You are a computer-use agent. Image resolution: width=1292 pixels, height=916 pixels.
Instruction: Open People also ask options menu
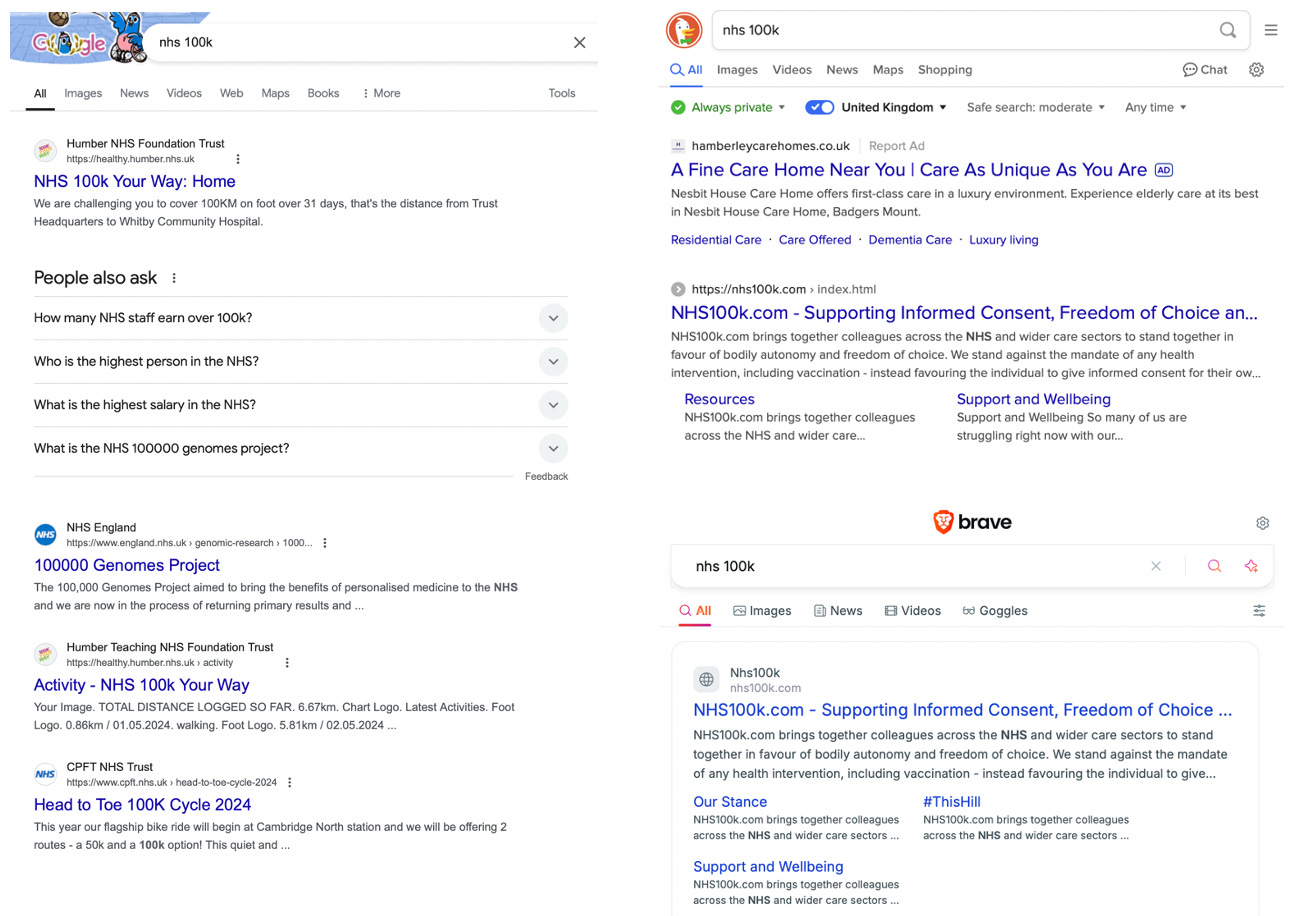tap(174, 278)
